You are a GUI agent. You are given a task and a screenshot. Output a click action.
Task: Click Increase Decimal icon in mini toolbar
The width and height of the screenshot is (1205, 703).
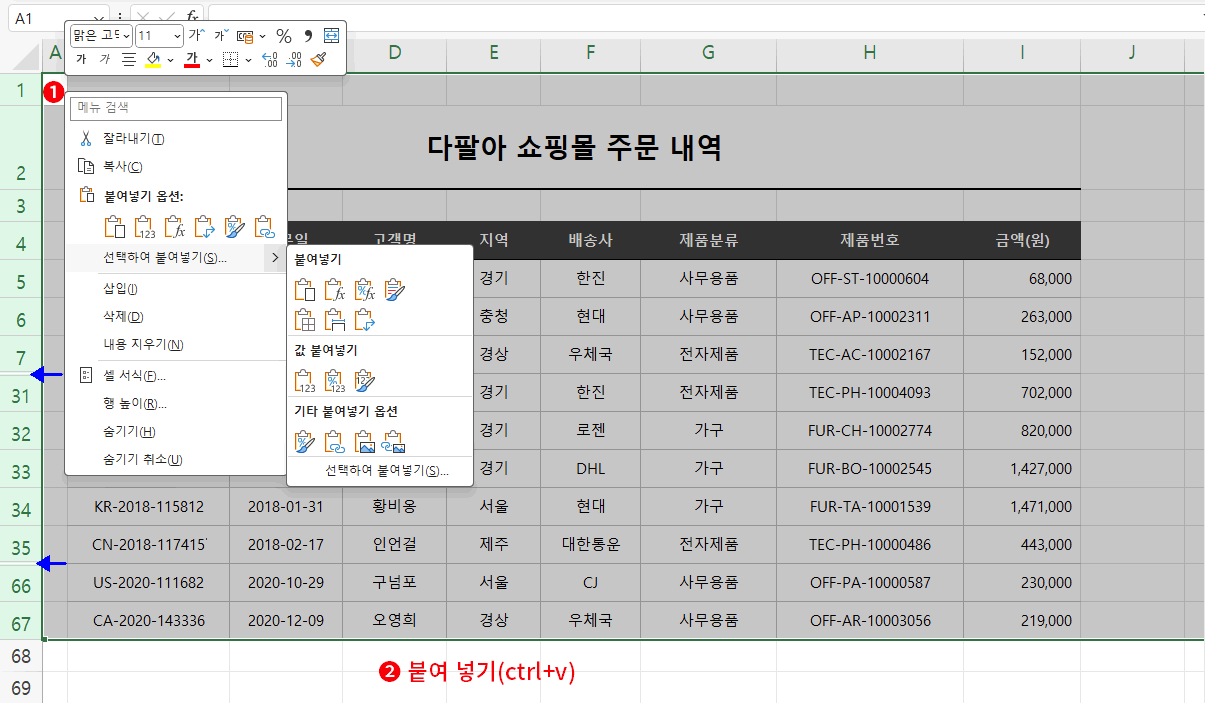(269, 60)
